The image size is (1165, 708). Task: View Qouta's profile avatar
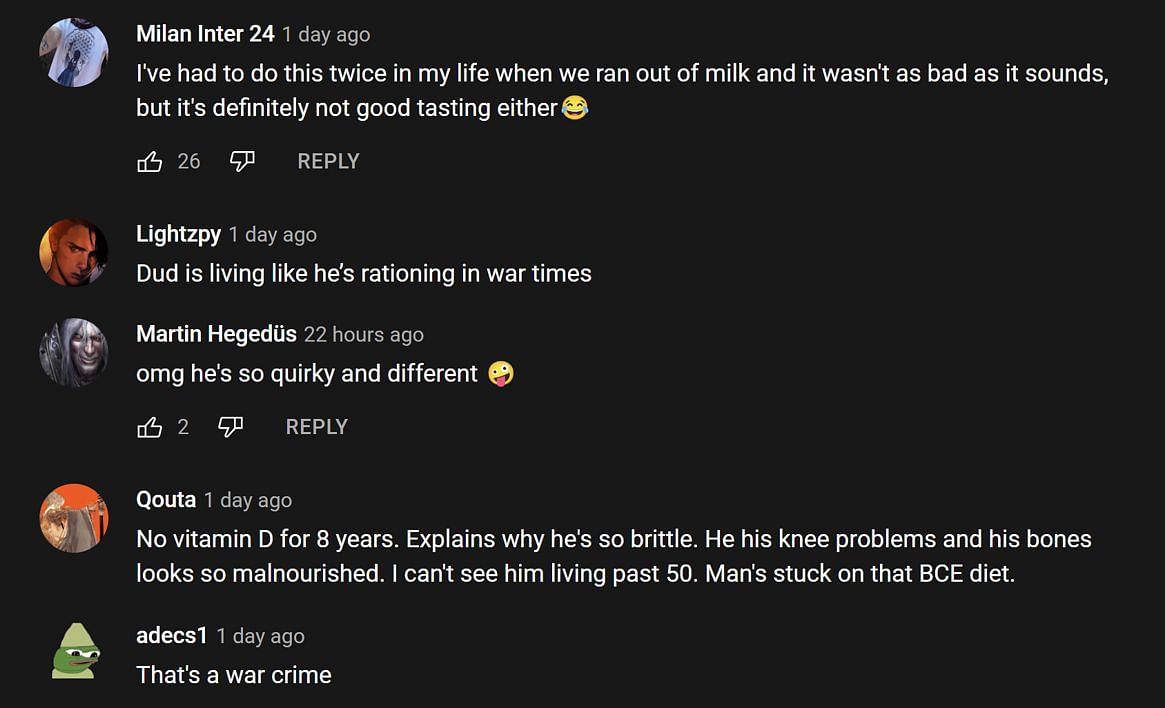tap(74, 518)
